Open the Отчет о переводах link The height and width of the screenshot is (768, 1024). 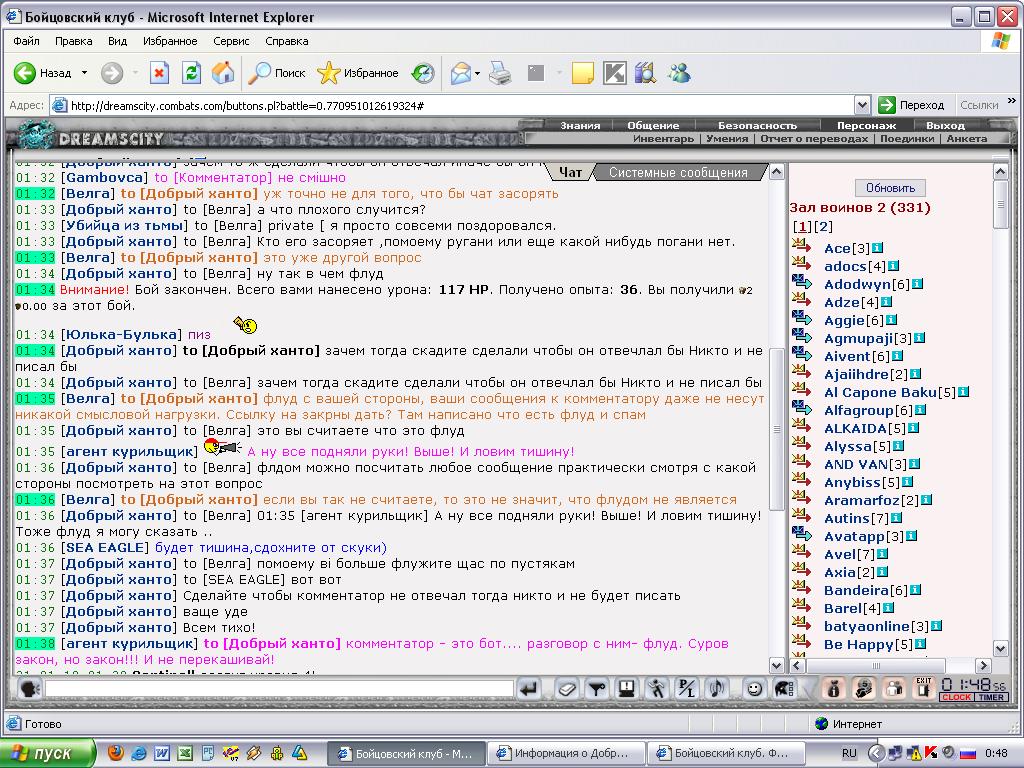(x=814, y=138)
